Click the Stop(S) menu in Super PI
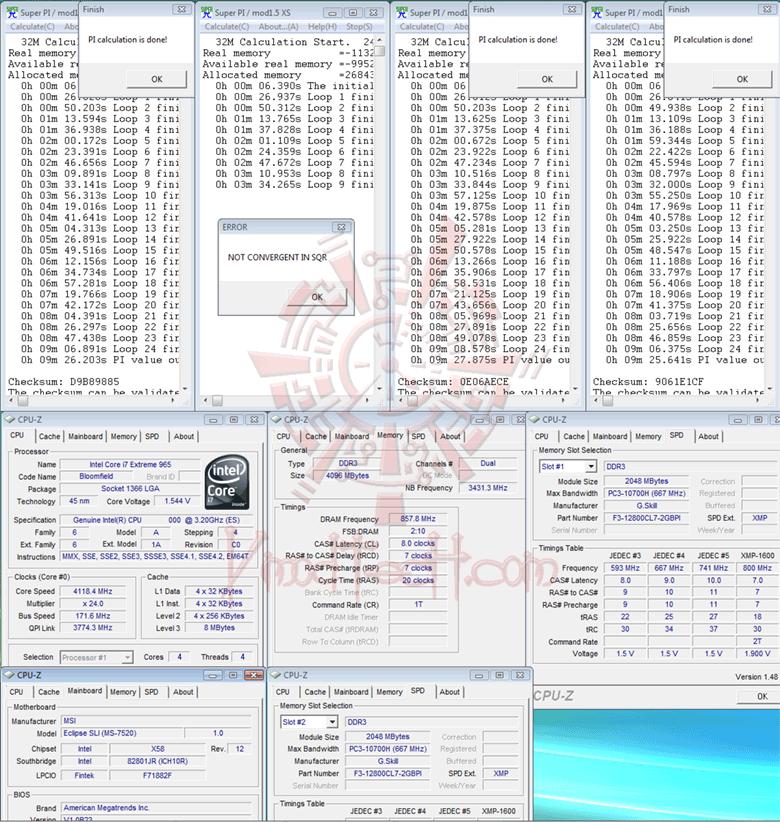Image resolution: width=780 pixels, height=822 pixels. pos(359,26)
